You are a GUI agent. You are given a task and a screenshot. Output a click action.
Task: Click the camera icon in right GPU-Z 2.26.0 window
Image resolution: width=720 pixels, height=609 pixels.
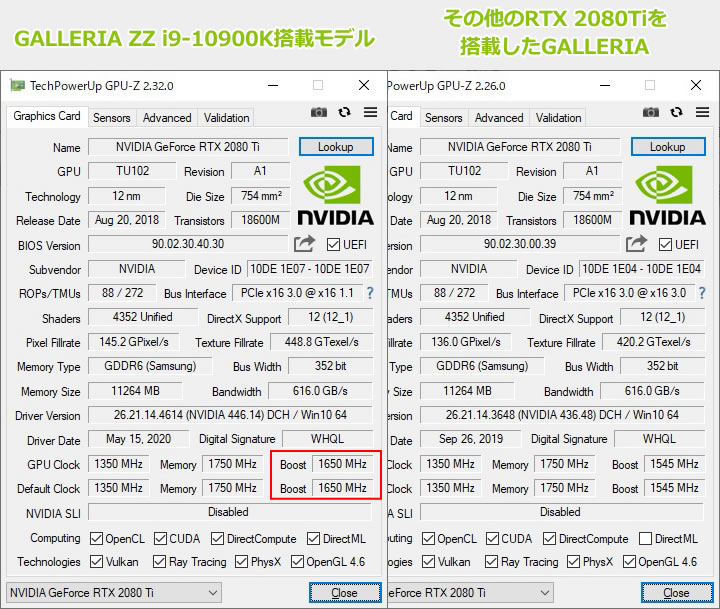click(x=651, y=112)
